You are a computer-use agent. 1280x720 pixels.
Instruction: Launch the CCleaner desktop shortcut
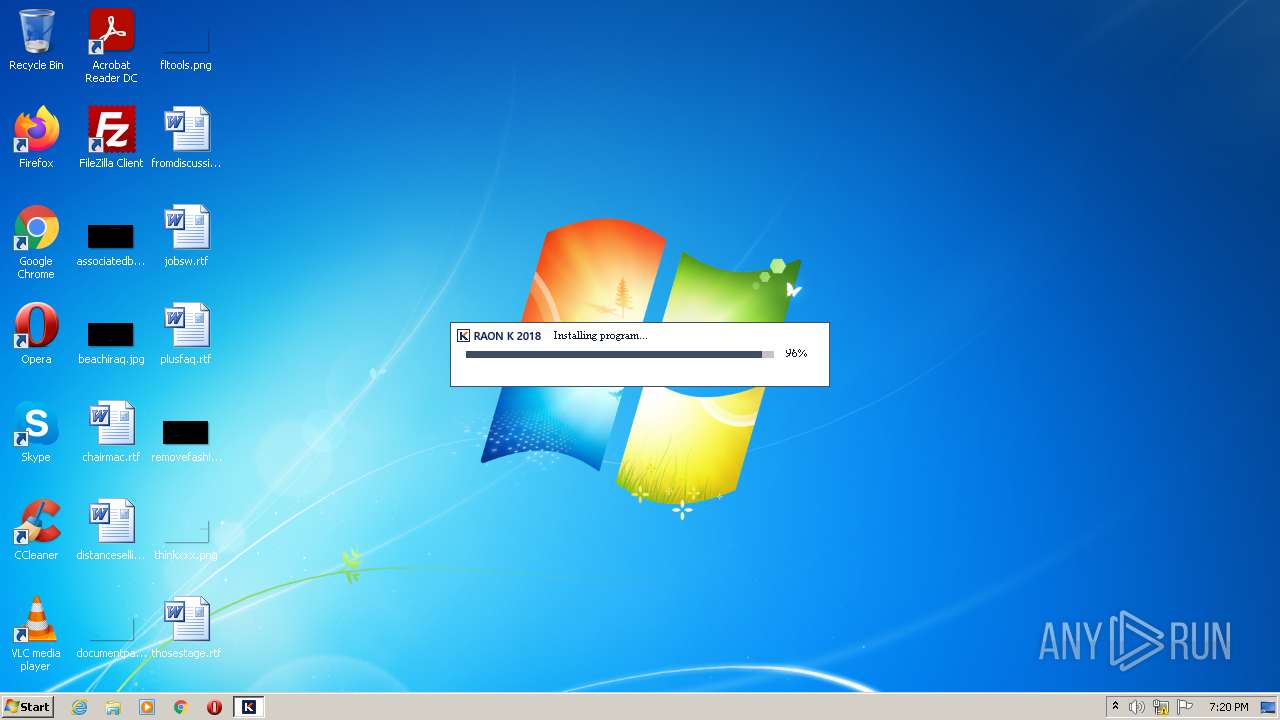pyautogui.click(x=36, y=530)
